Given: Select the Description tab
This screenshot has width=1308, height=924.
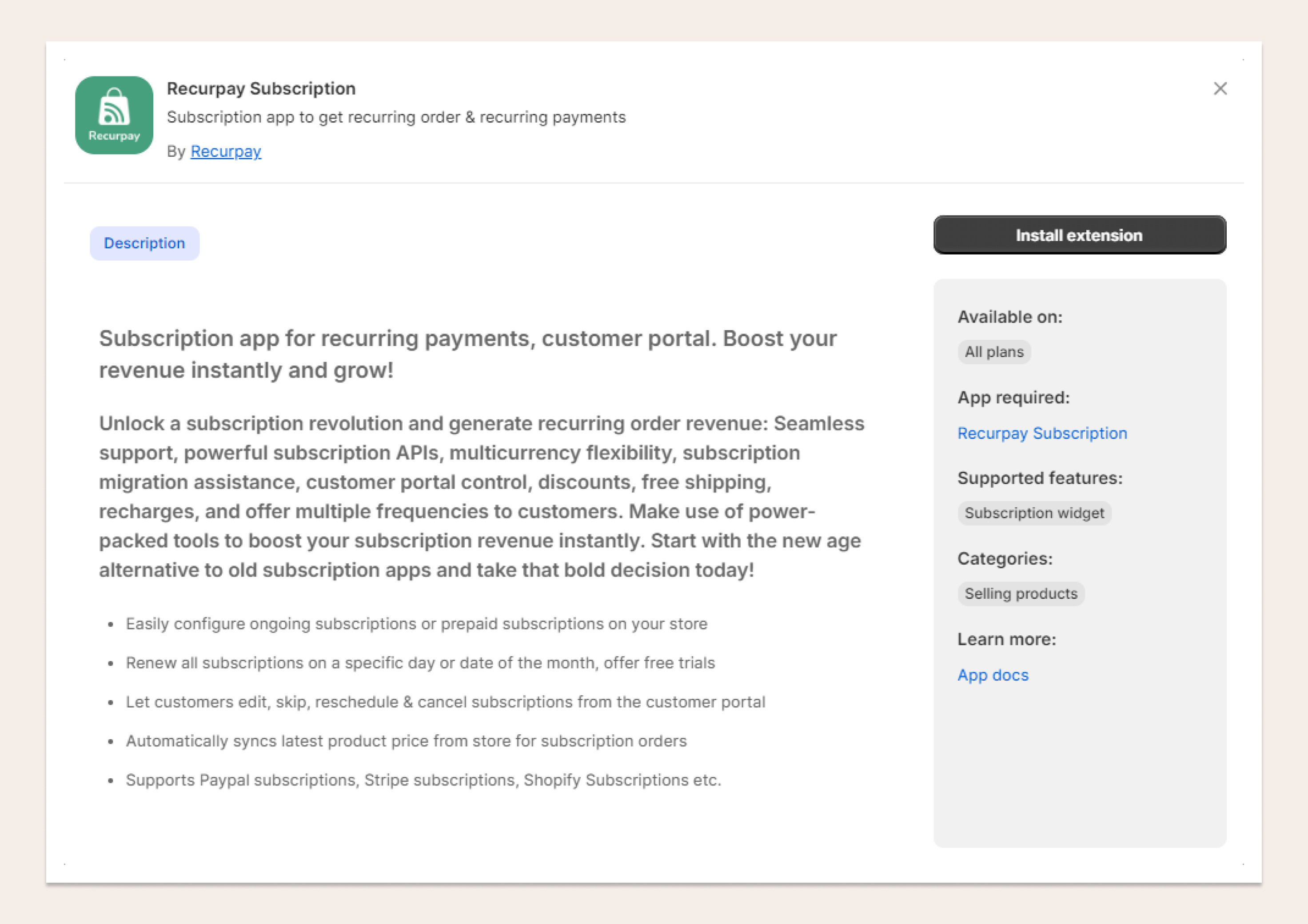Looking at the screenshot, I should tap(145, 243).
